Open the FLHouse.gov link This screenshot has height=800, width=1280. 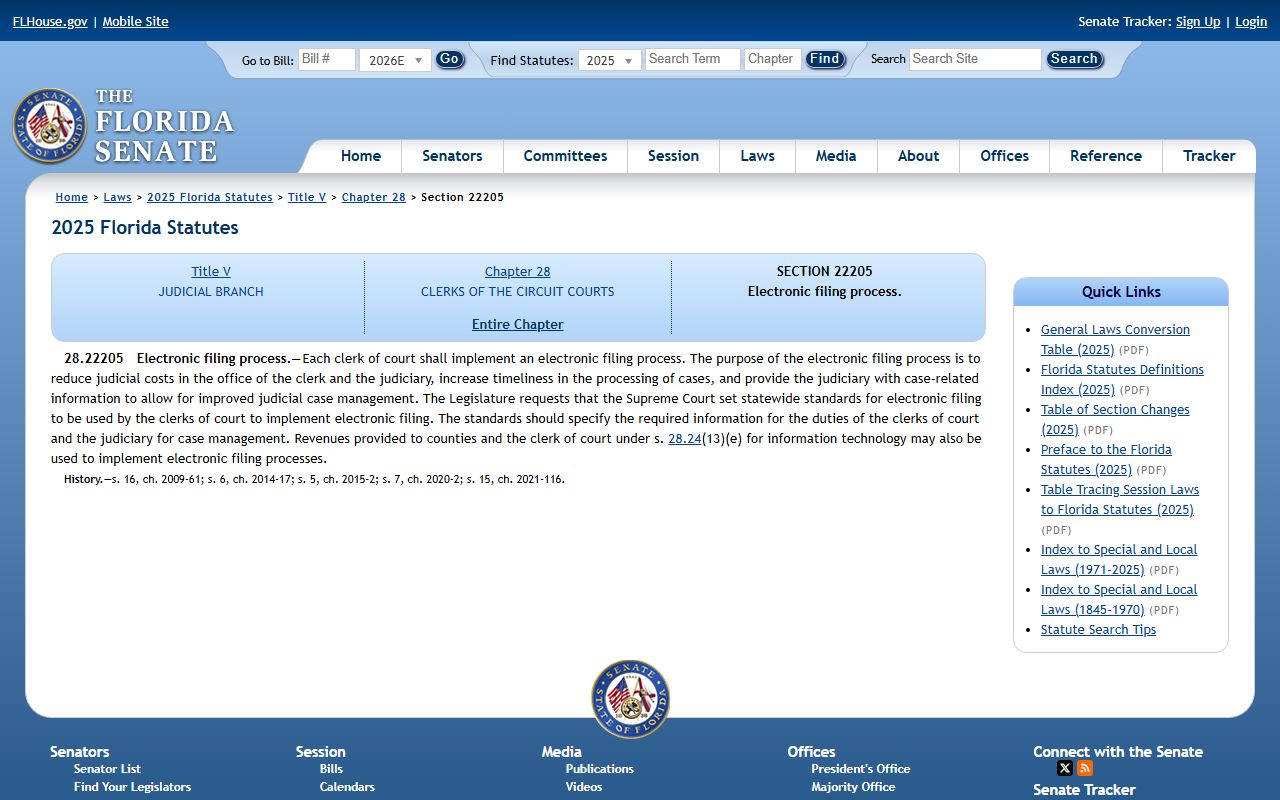50,21
